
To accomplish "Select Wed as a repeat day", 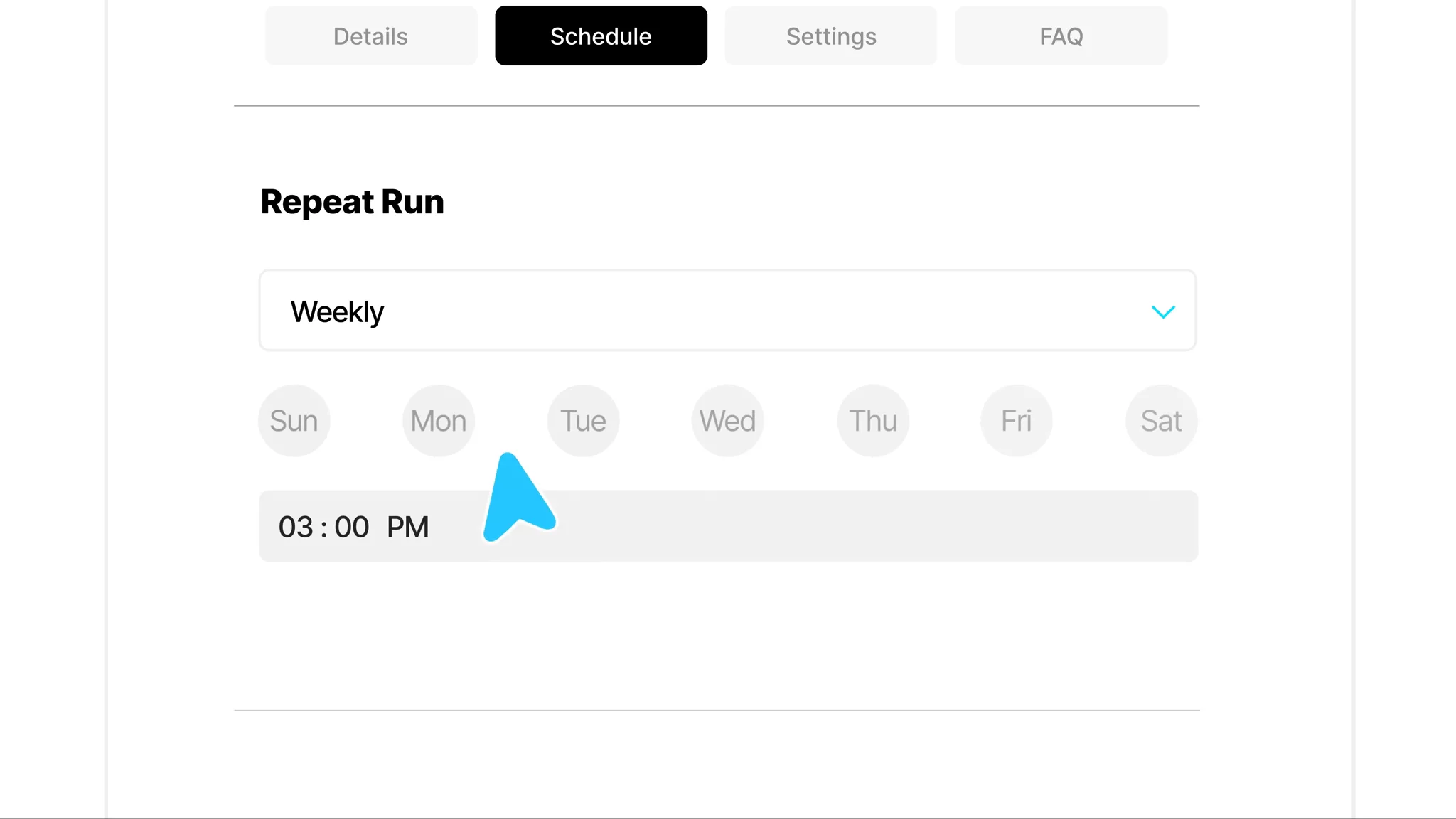I will click(x=727, y=421).
